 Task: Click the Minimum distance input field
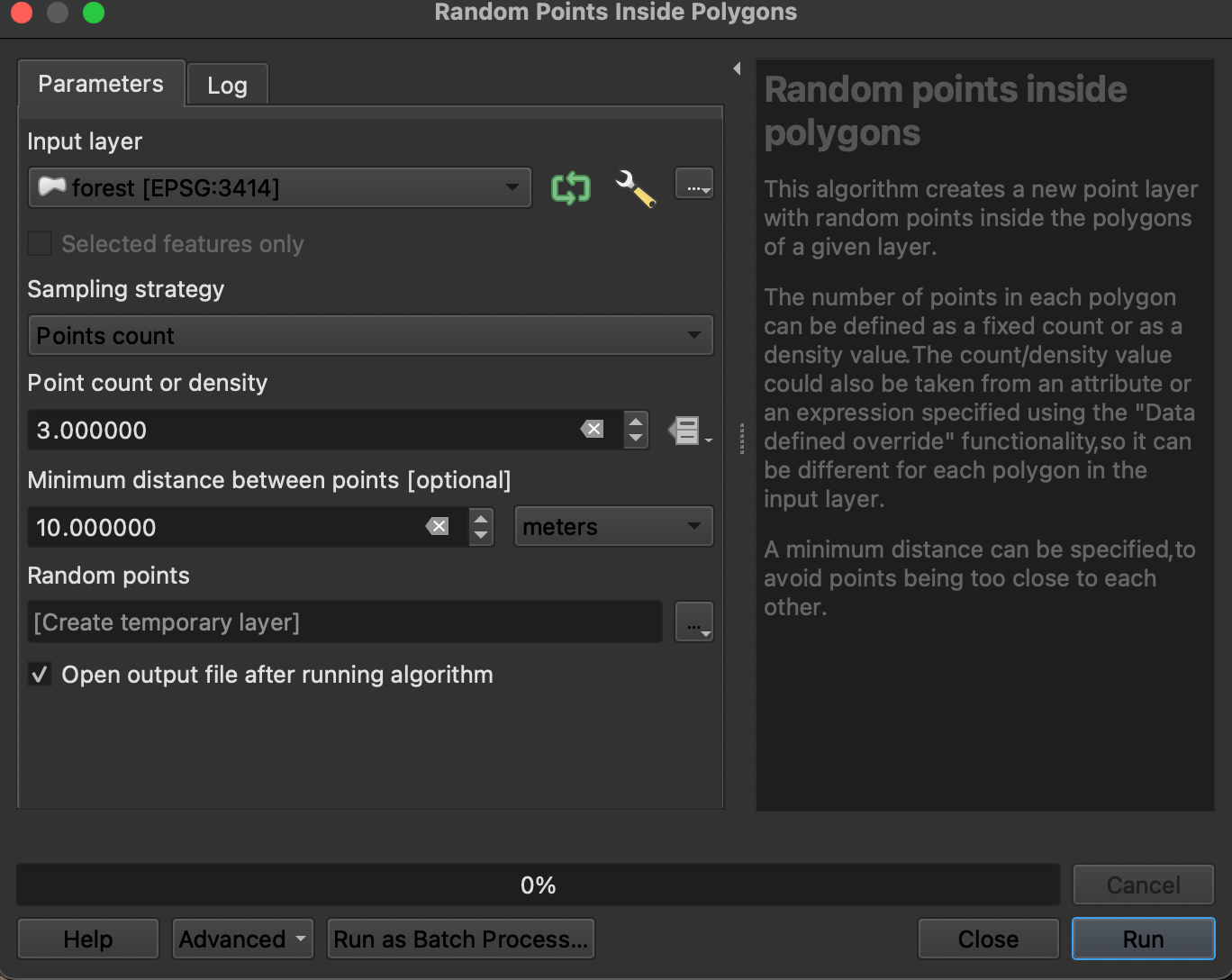pyautogui.click(x=248, y=527)
